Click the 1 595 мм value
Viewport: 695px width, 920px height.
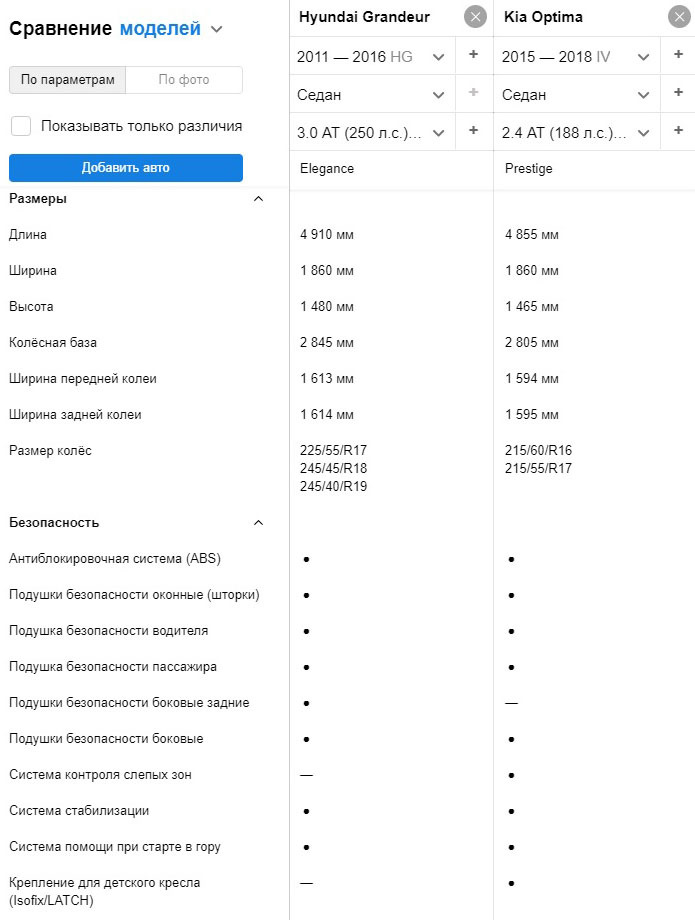point(531,415)
